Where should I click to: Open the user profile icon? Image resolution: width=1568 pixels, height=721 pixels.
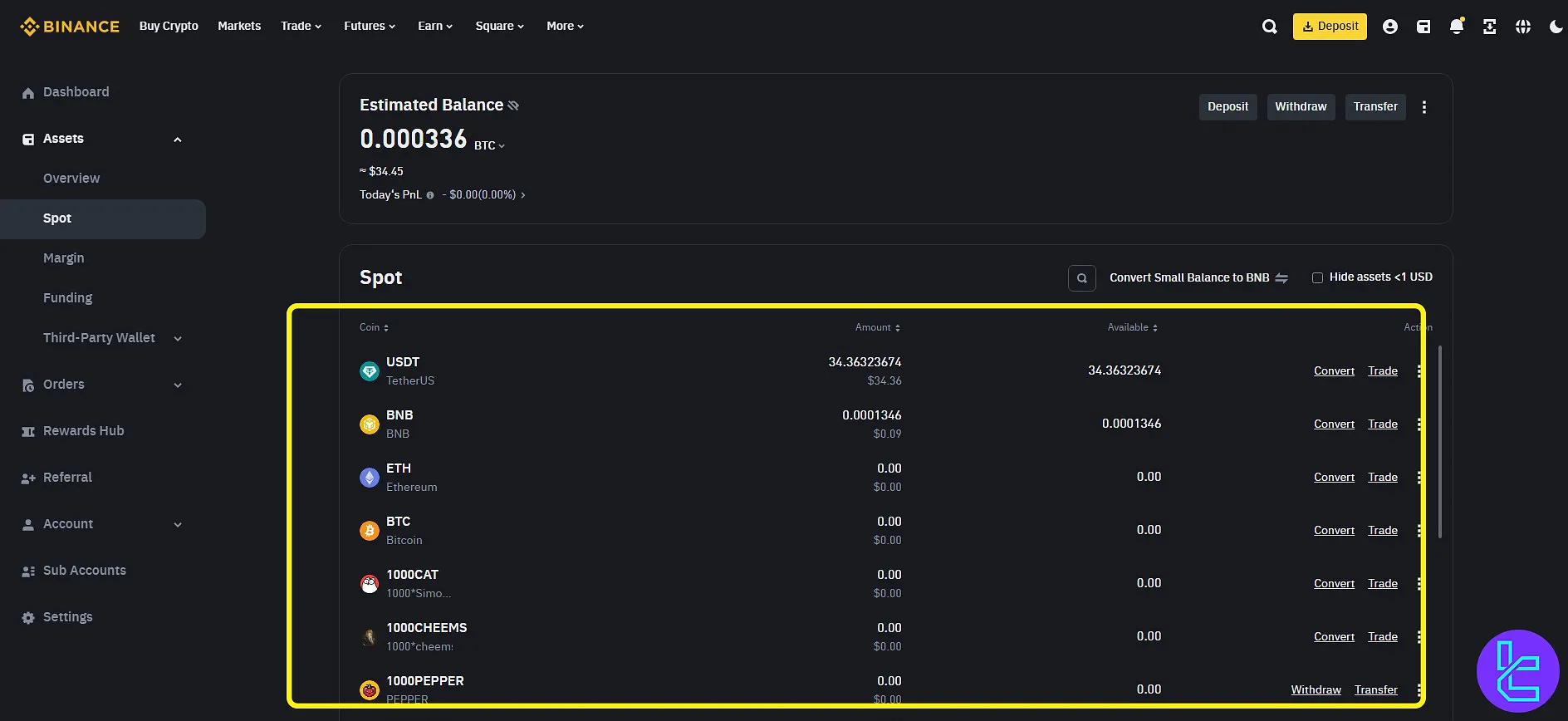point(1390,27)
